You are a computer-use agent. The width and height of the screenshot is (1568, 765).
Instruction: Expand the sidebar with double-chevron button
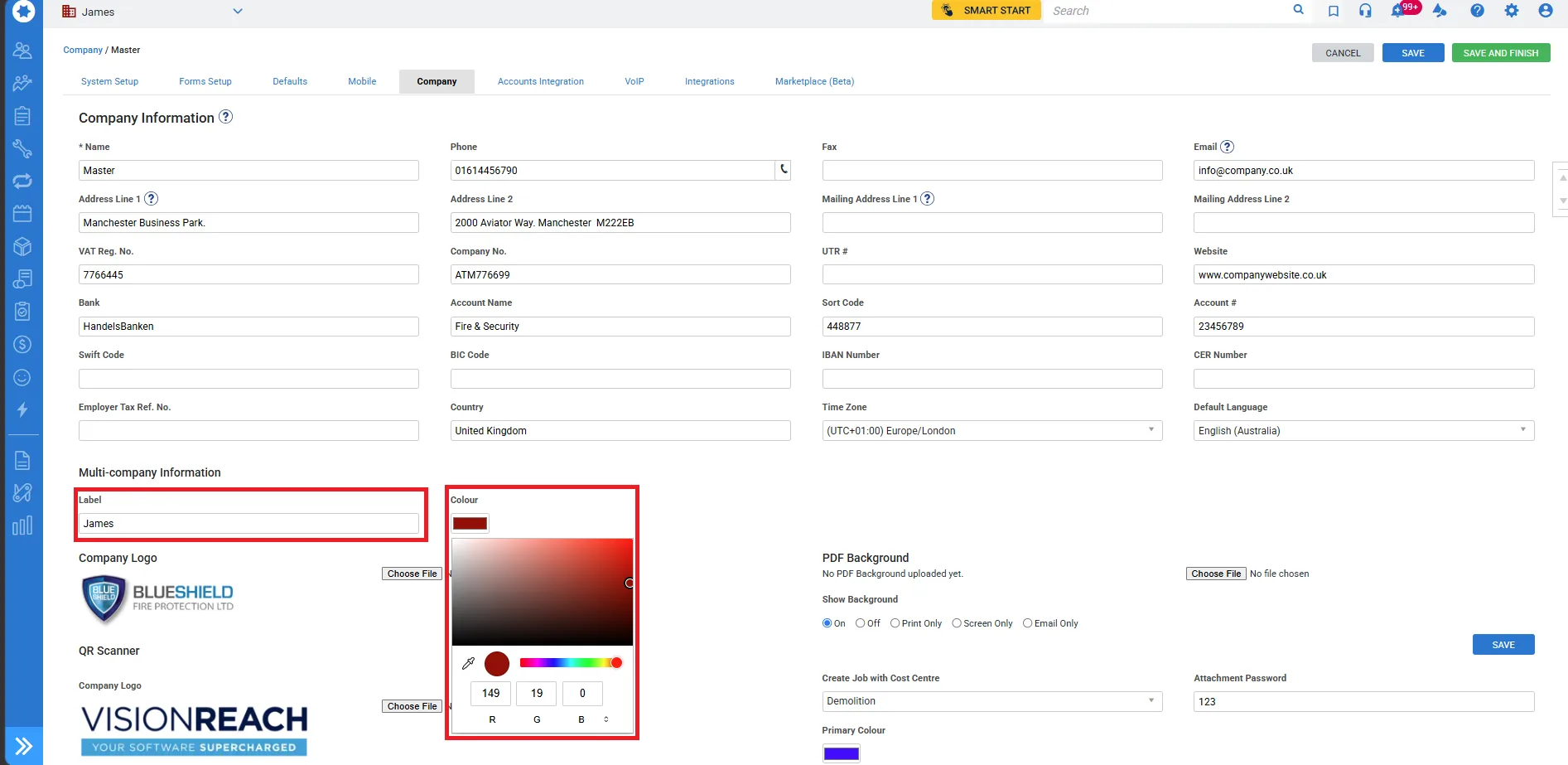(x=23, y=746)
